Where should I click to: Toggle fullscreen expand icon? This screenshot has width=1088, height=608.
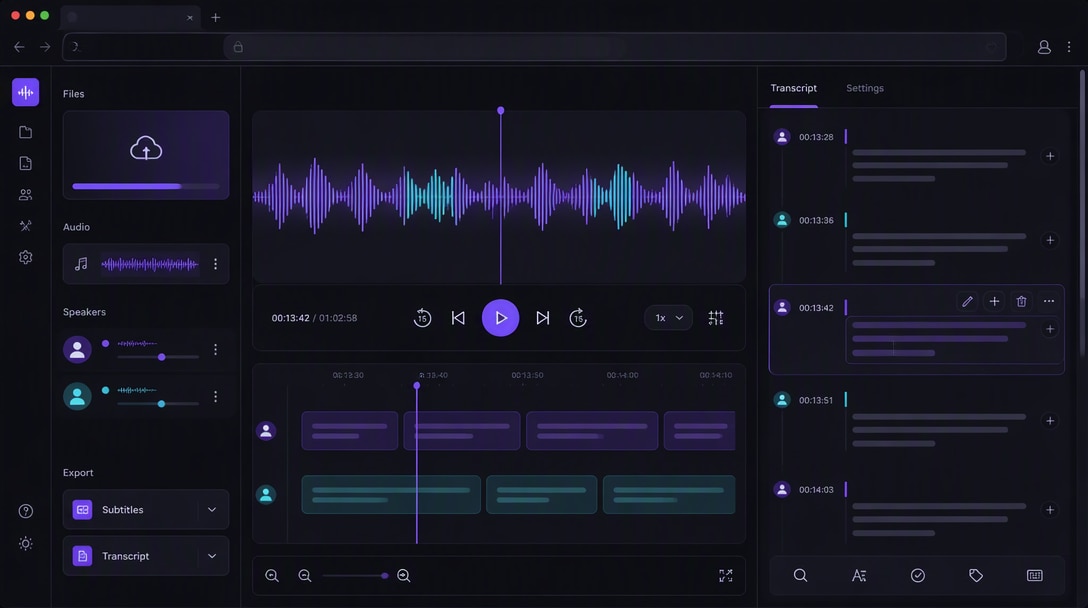pos(726,575)
